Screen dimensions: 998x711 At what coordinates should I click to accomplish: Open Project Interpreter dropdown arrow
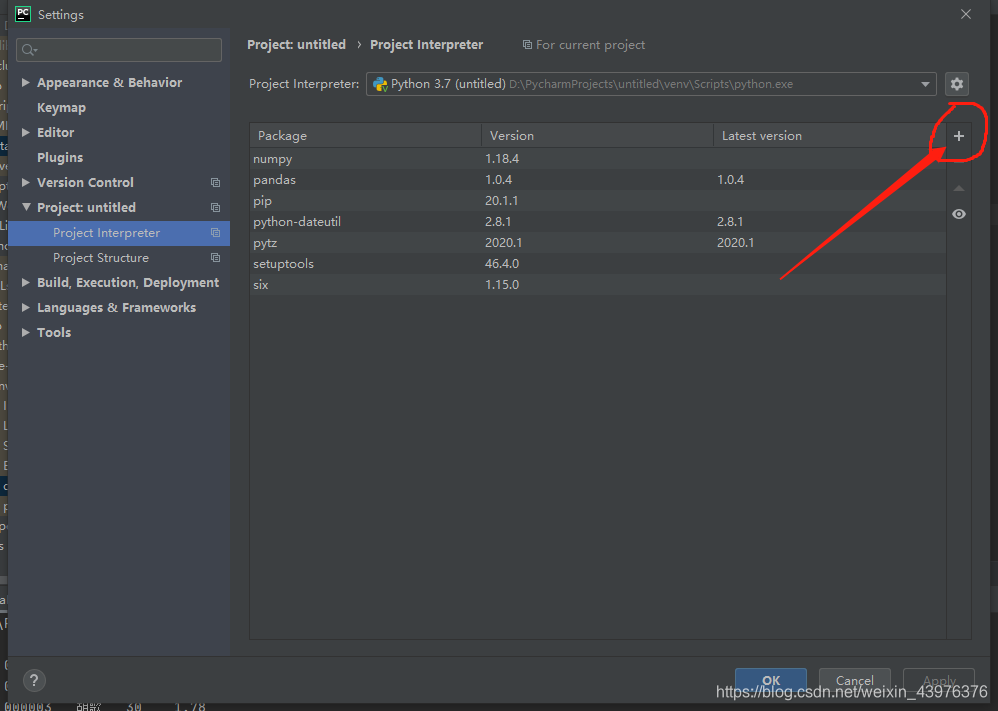pyautogui.click(x=925, y=84)
